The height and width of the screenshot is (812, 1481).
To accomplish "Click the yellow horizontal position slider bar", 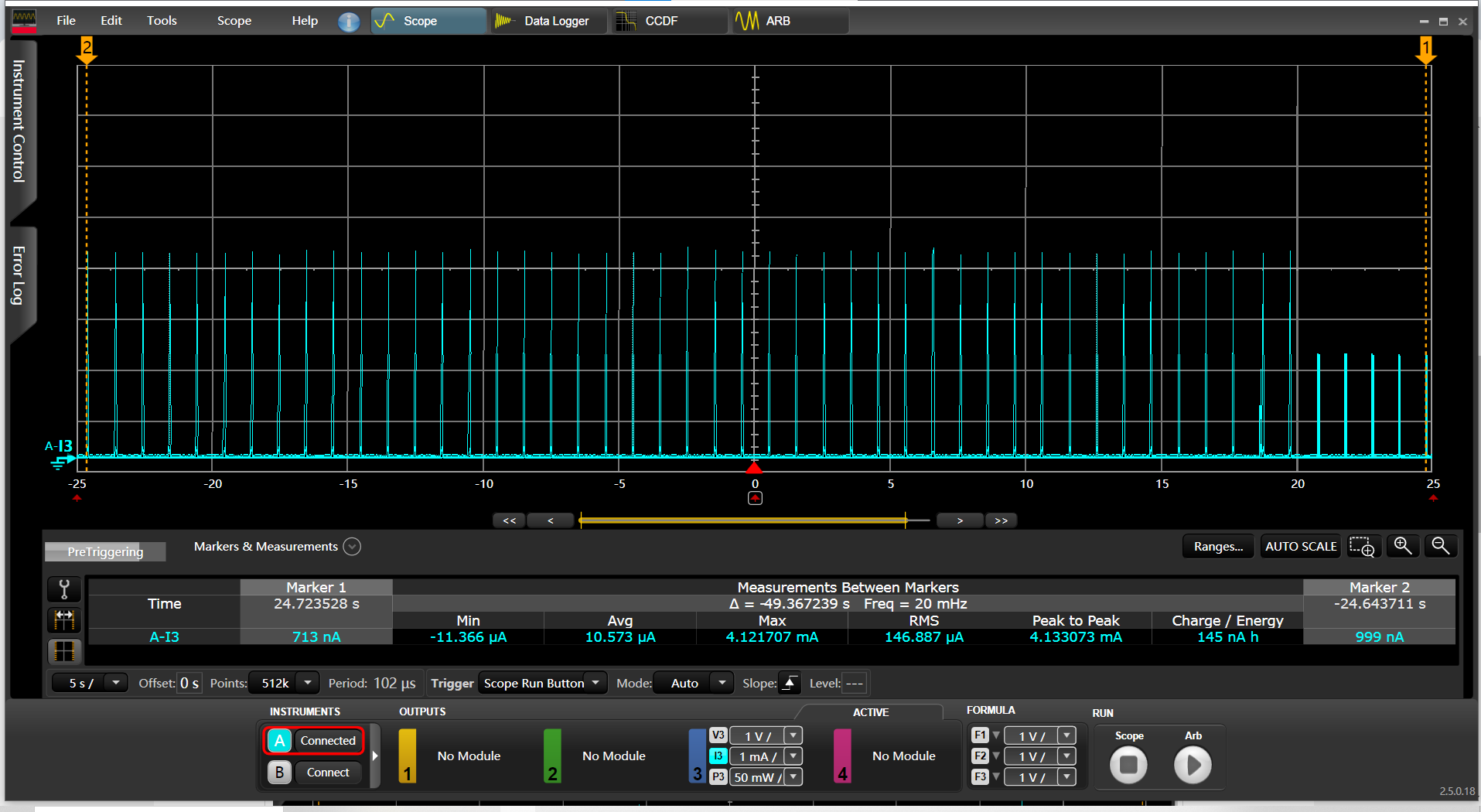I will (x=742, y=520).
